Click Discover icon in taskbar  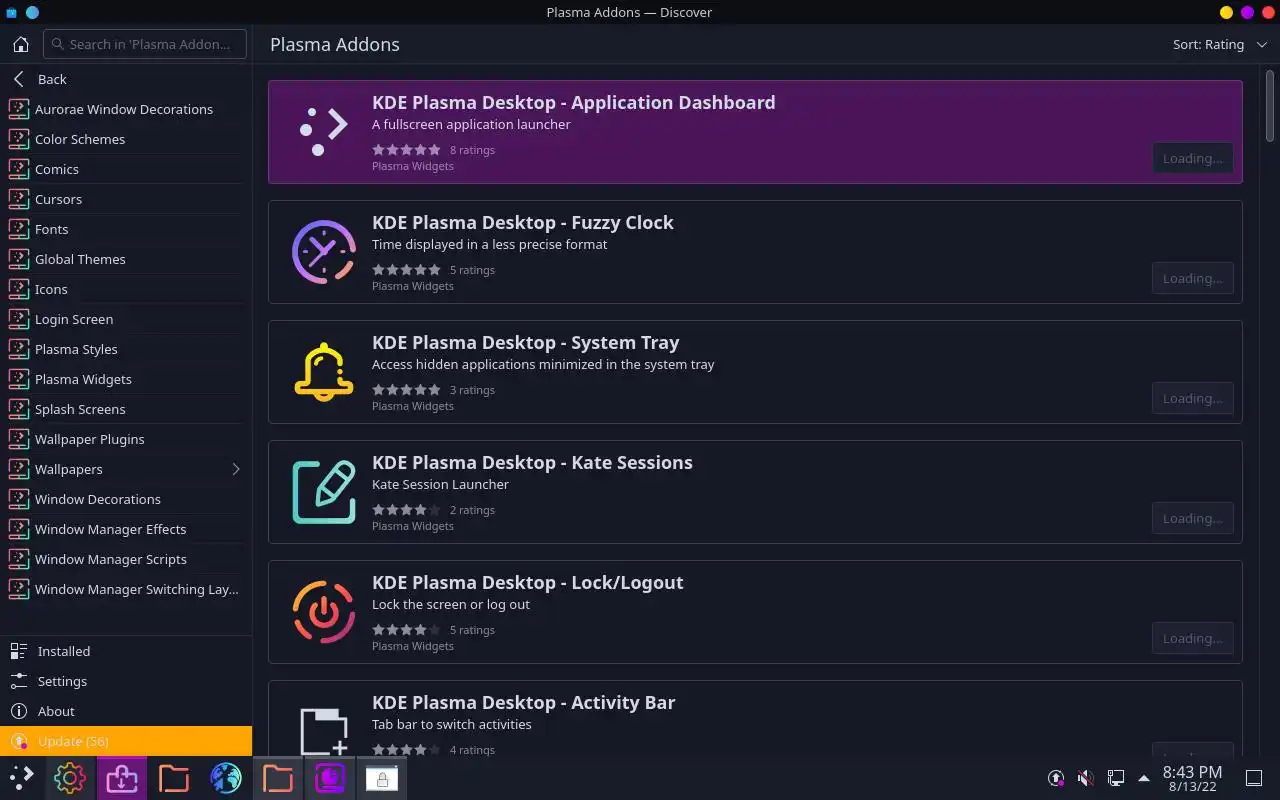coord(122,777)
